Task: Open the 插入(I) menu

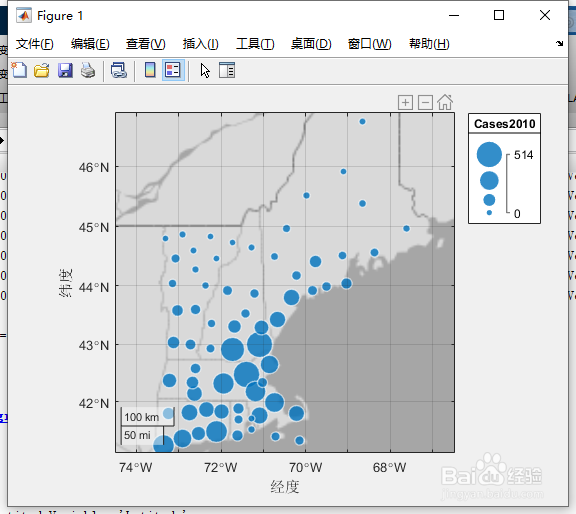Action: coord(201,44)
